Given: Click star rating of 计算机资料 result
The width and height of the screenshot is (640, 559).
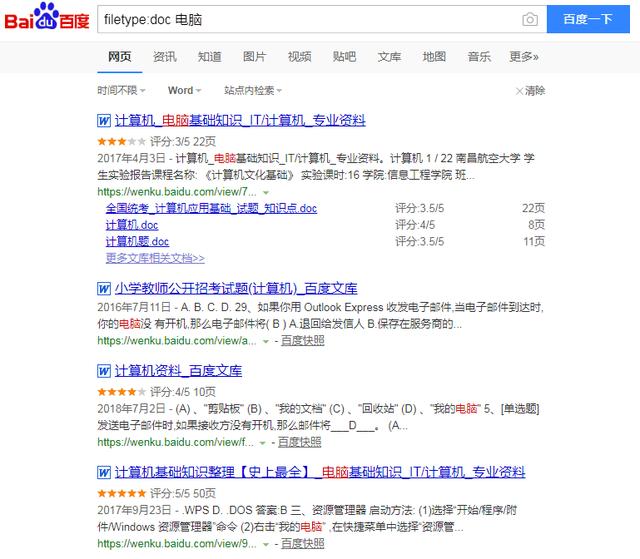Looking at the screenshot, I should coord(121,392).
